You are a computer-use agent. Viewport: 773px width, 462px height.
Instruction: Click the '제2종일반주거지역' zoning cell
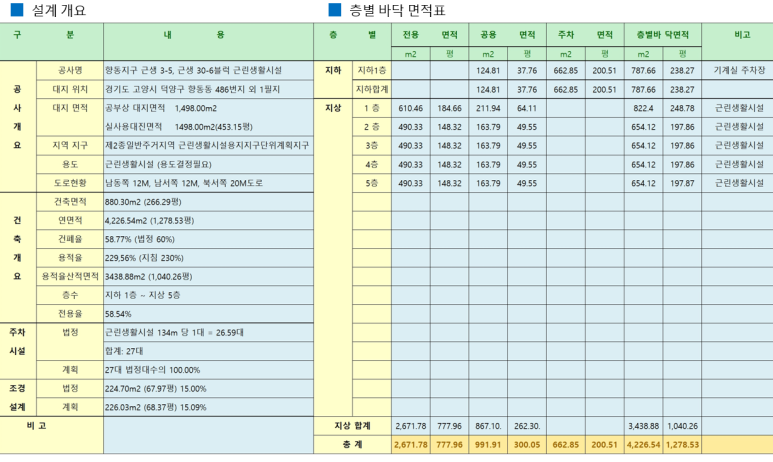[x=209, y=145]
